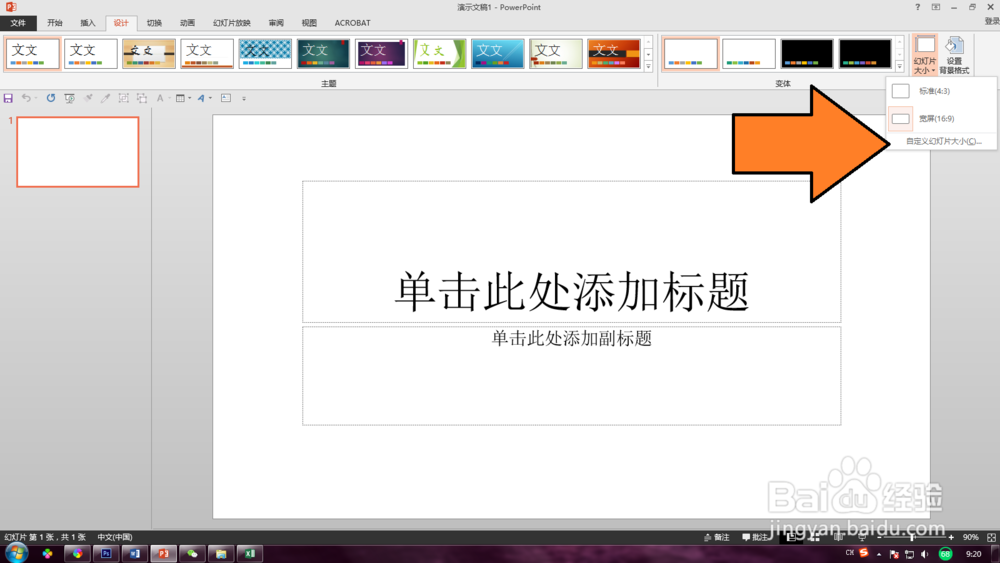1000x563 pixels.
Task: Select slide 1 thumbnail in the panel
Action: pos(78,152)
